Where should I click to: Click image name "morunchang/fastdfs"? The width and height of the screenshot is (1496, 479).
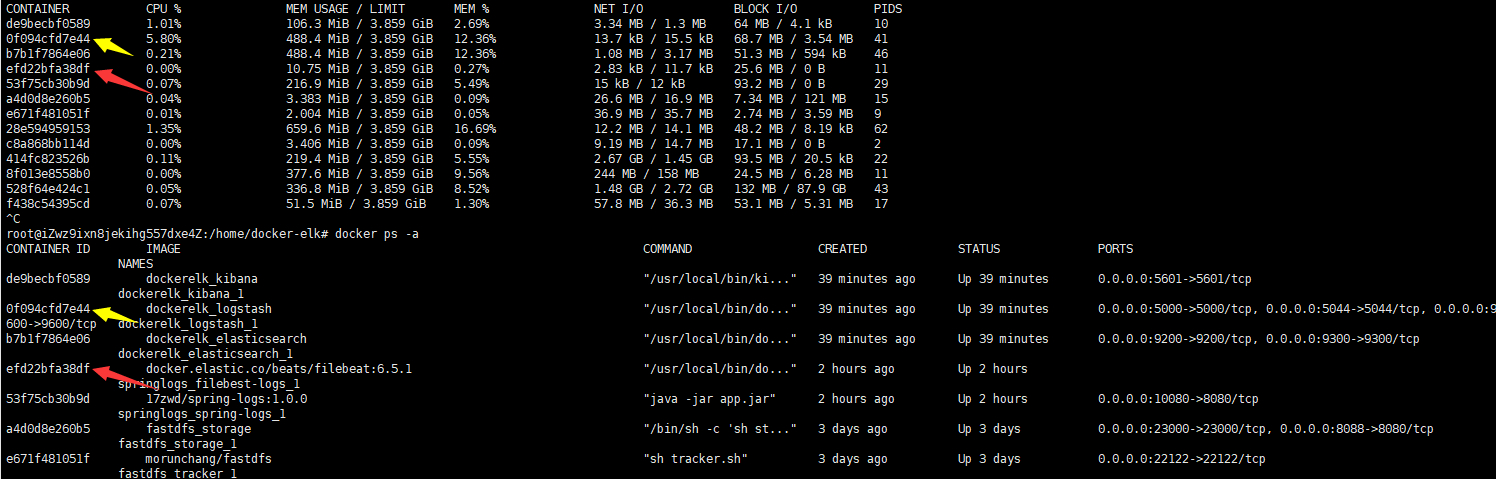pos(209,458)
